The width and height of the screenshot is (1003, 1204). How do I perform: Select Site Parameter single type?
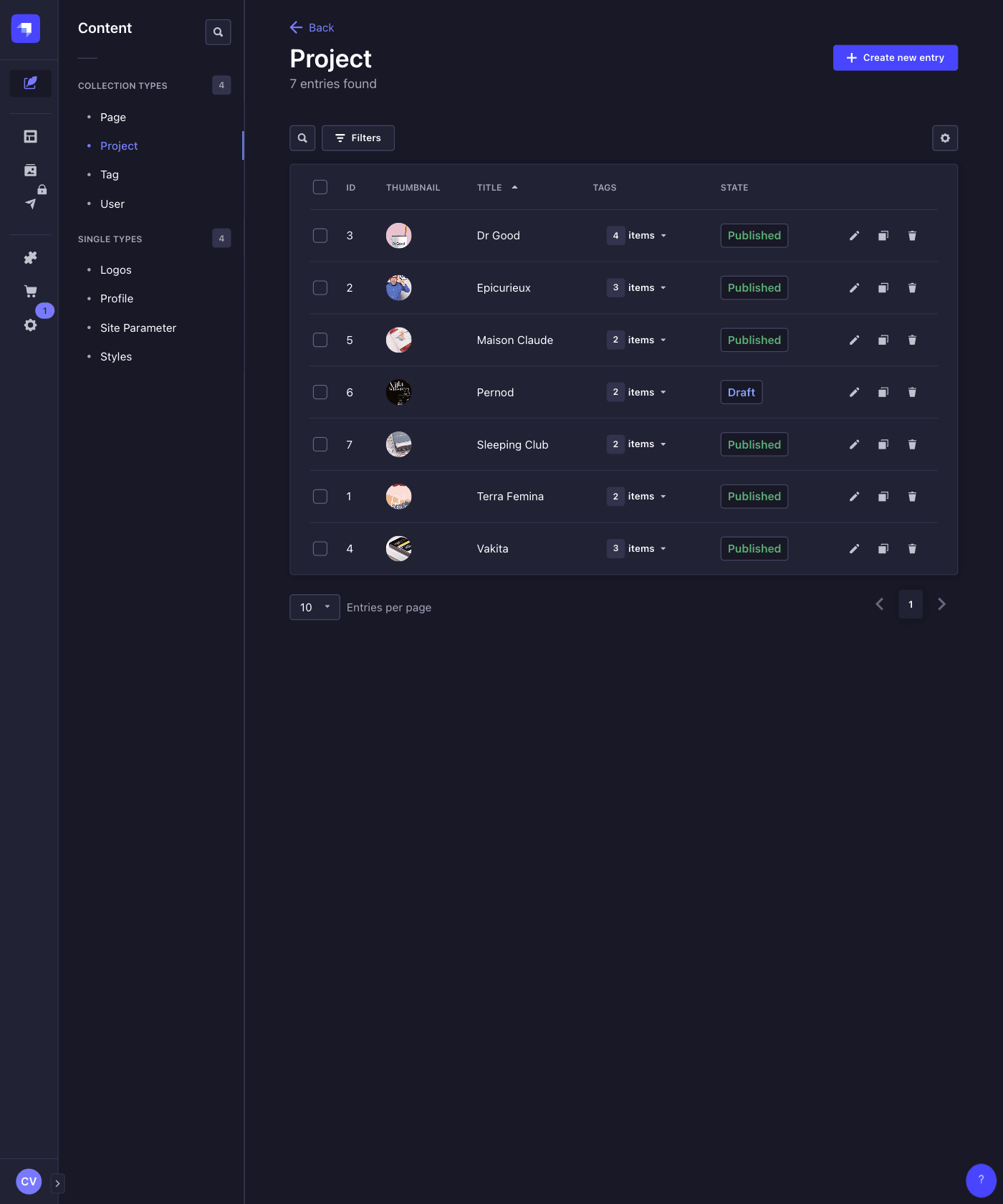click(138, 328)
